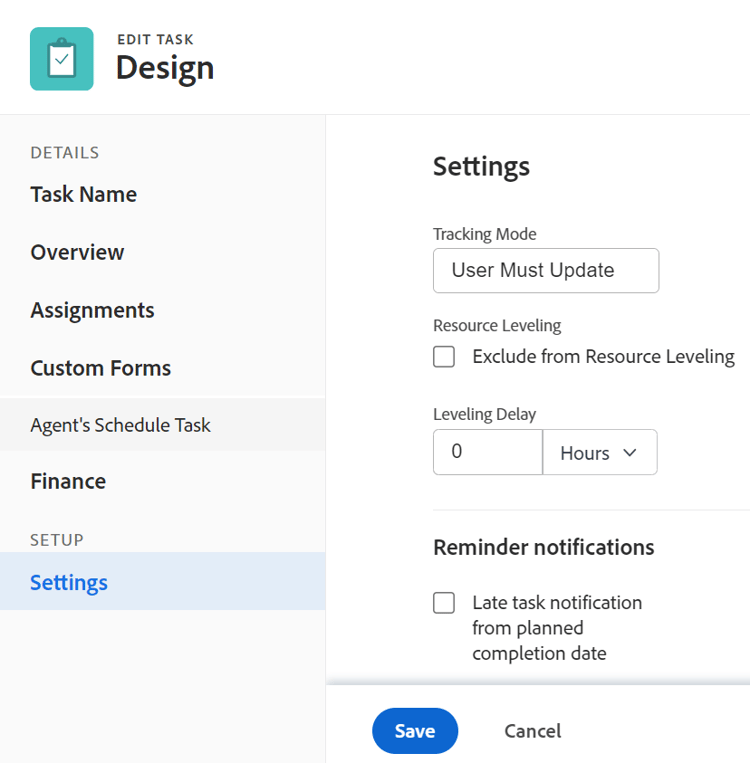The width and height of the screenshot is (750, 763).
Task: Click the Exclude from Resource Leveling label
Action: (x=604, y=357)
